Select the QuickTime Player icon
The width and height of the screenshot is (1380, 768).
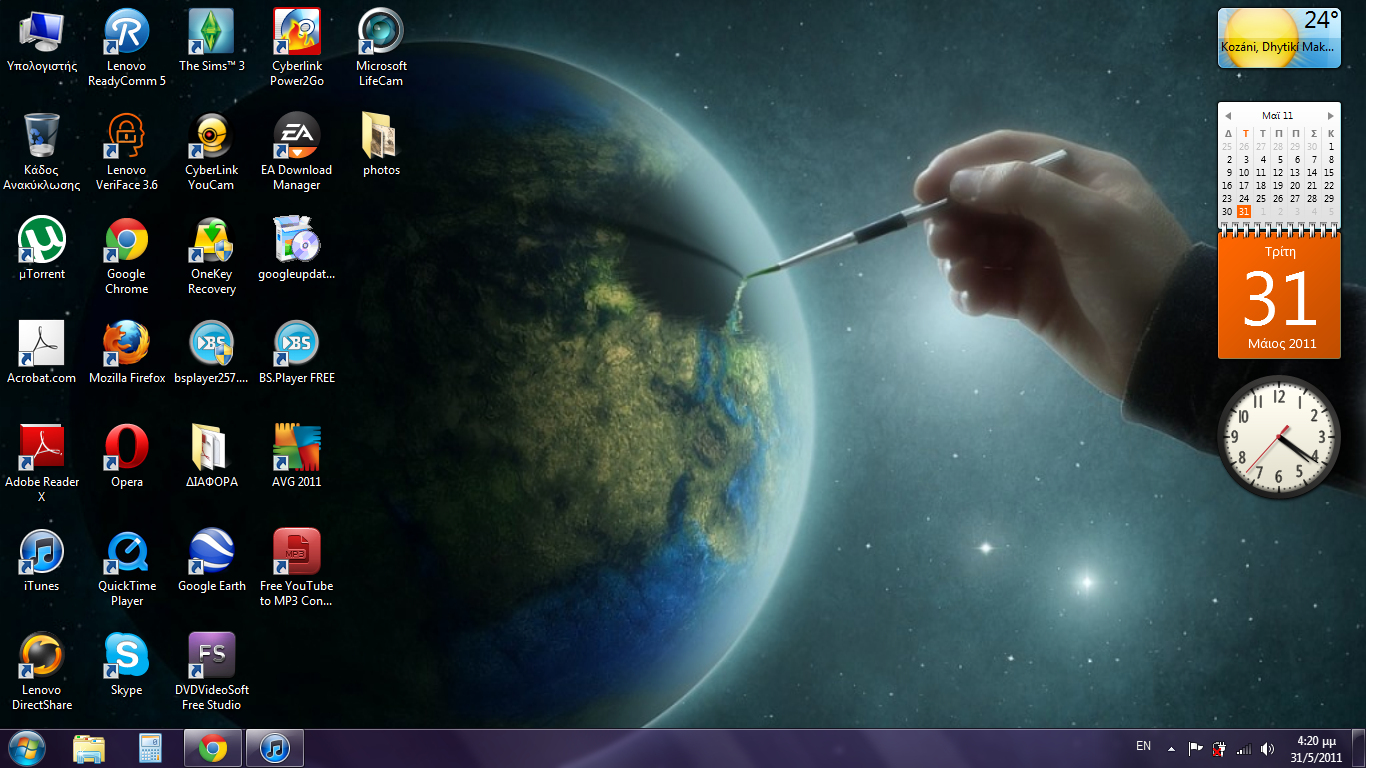127,568
